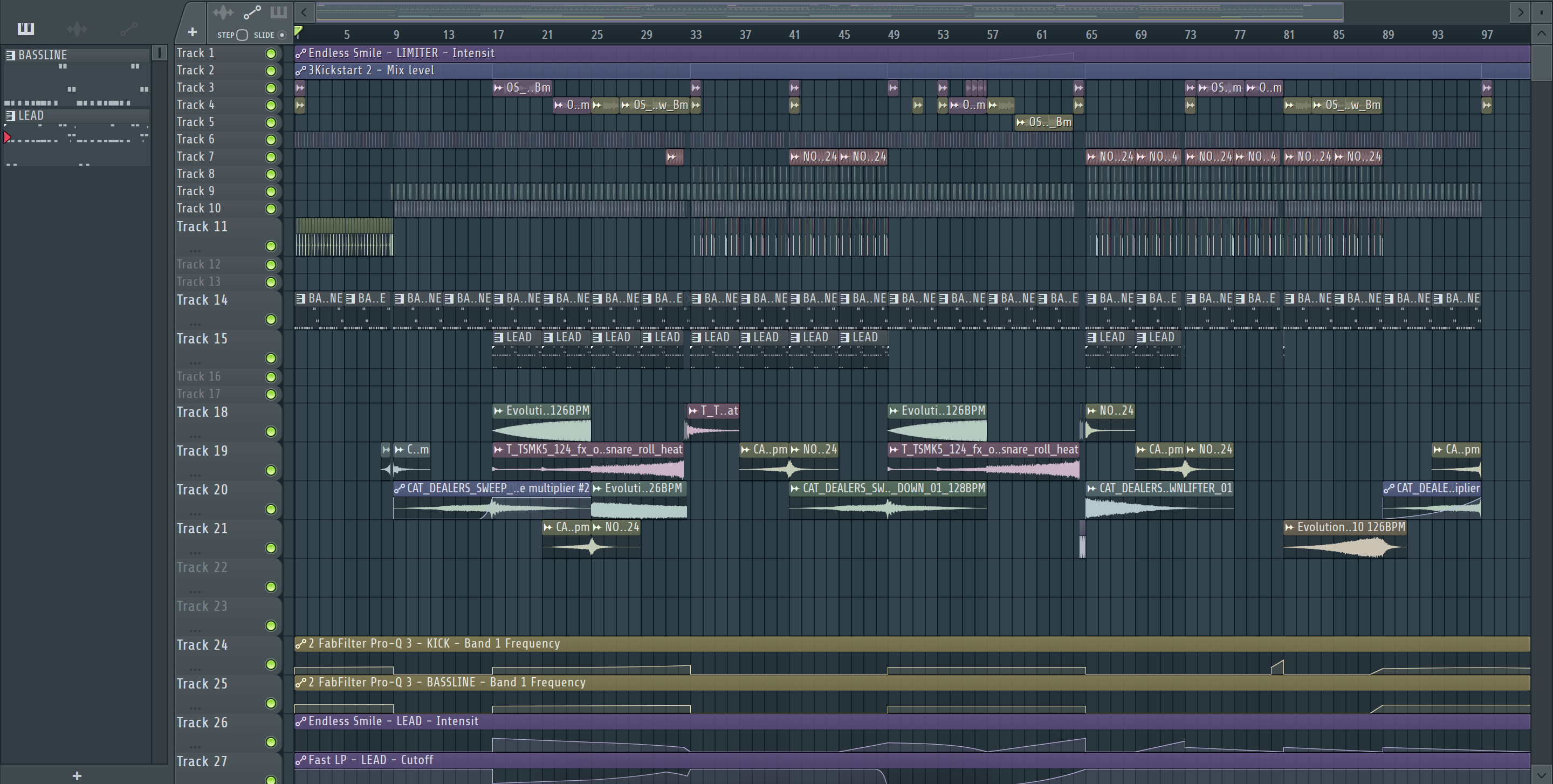This screenshot has height=784, width=1553.
Task: Click the pink arrow marker beside the LEAD pattern
Action: pos(6,137)
